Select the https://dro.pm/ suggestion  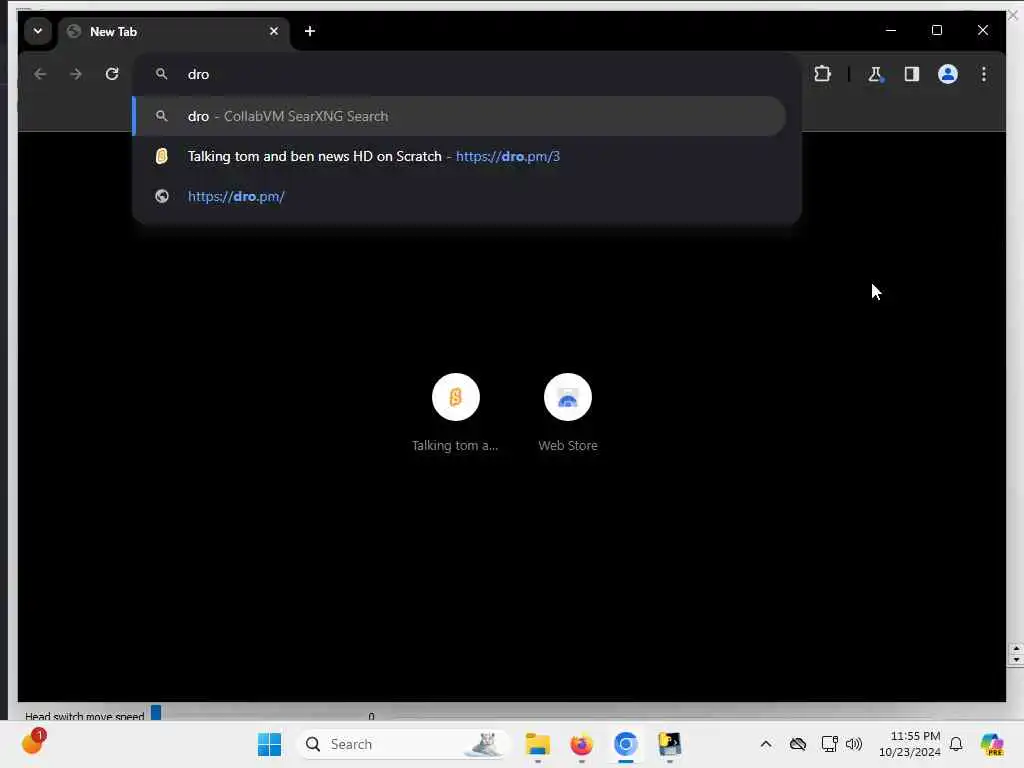[x=459, y=196]
